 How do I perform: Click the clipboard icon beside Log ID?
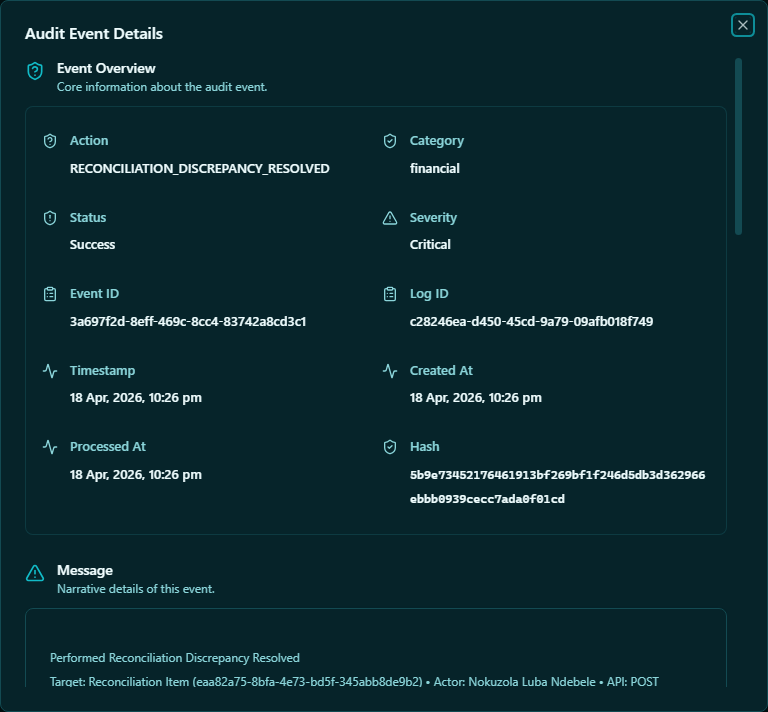390,294
